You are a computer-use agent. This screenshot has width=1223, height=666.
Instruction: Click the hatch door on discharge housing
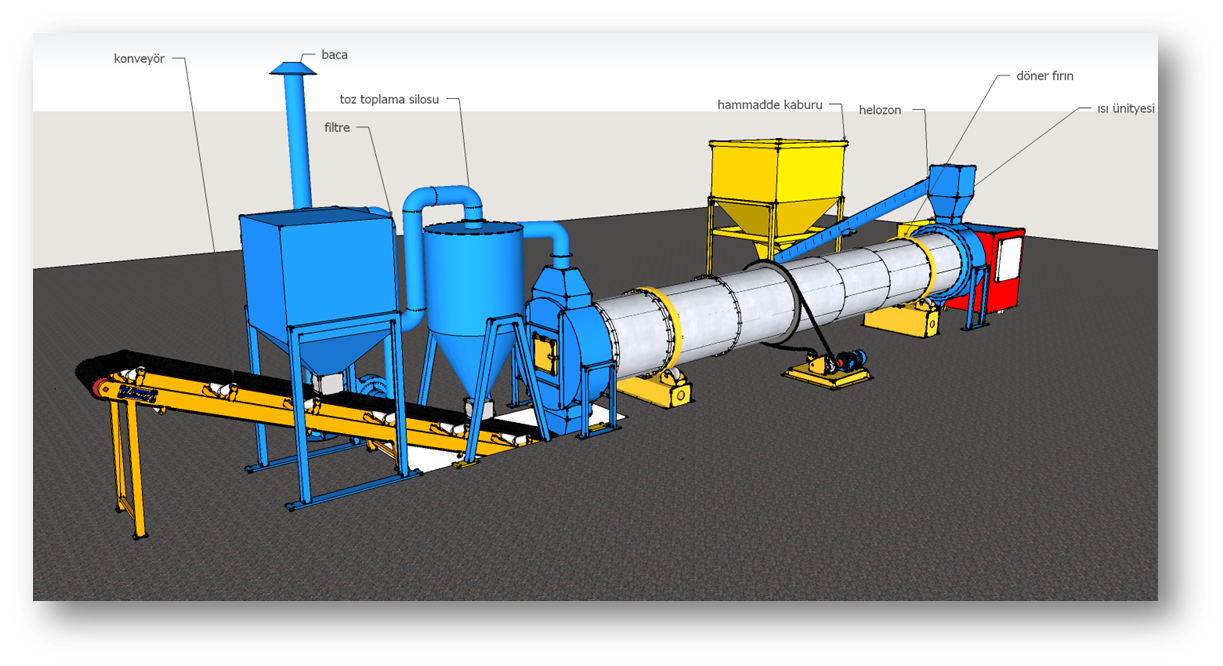pyautogui.click(x=548, y=351)
